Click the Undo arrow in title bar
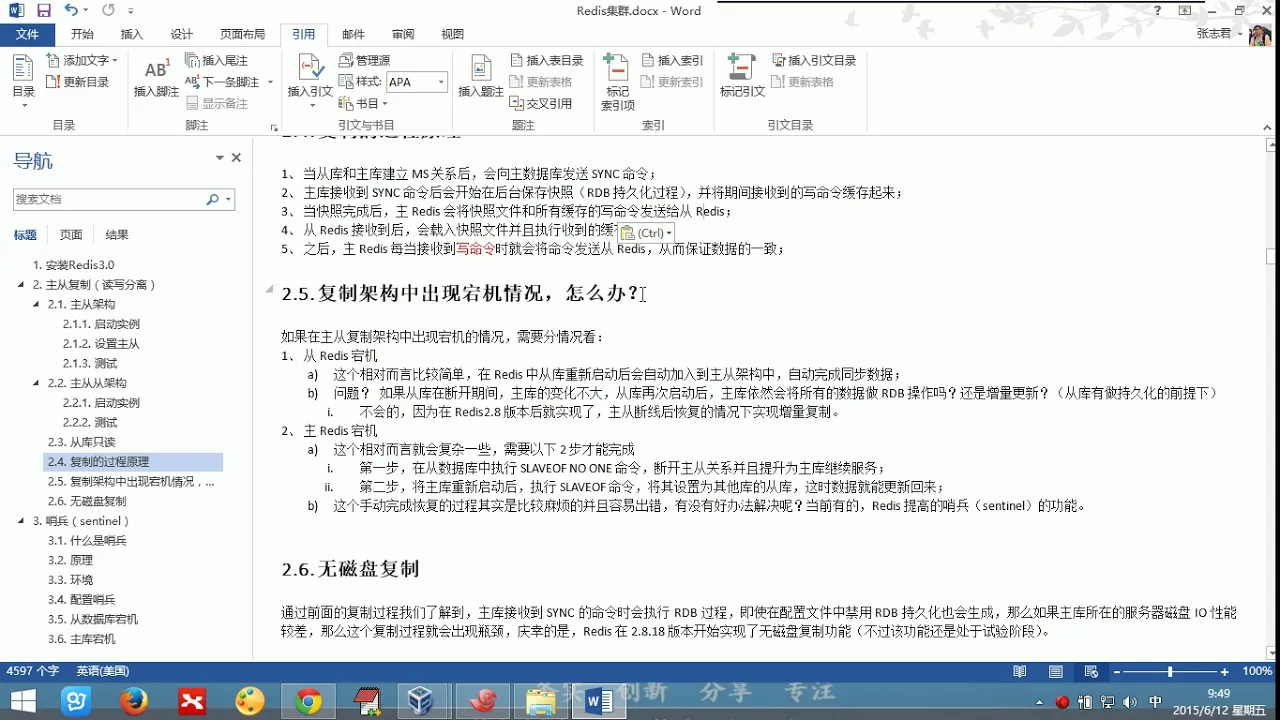This screenshot has width=1280, height=720. pyautogui.click(x=70, y=11)
